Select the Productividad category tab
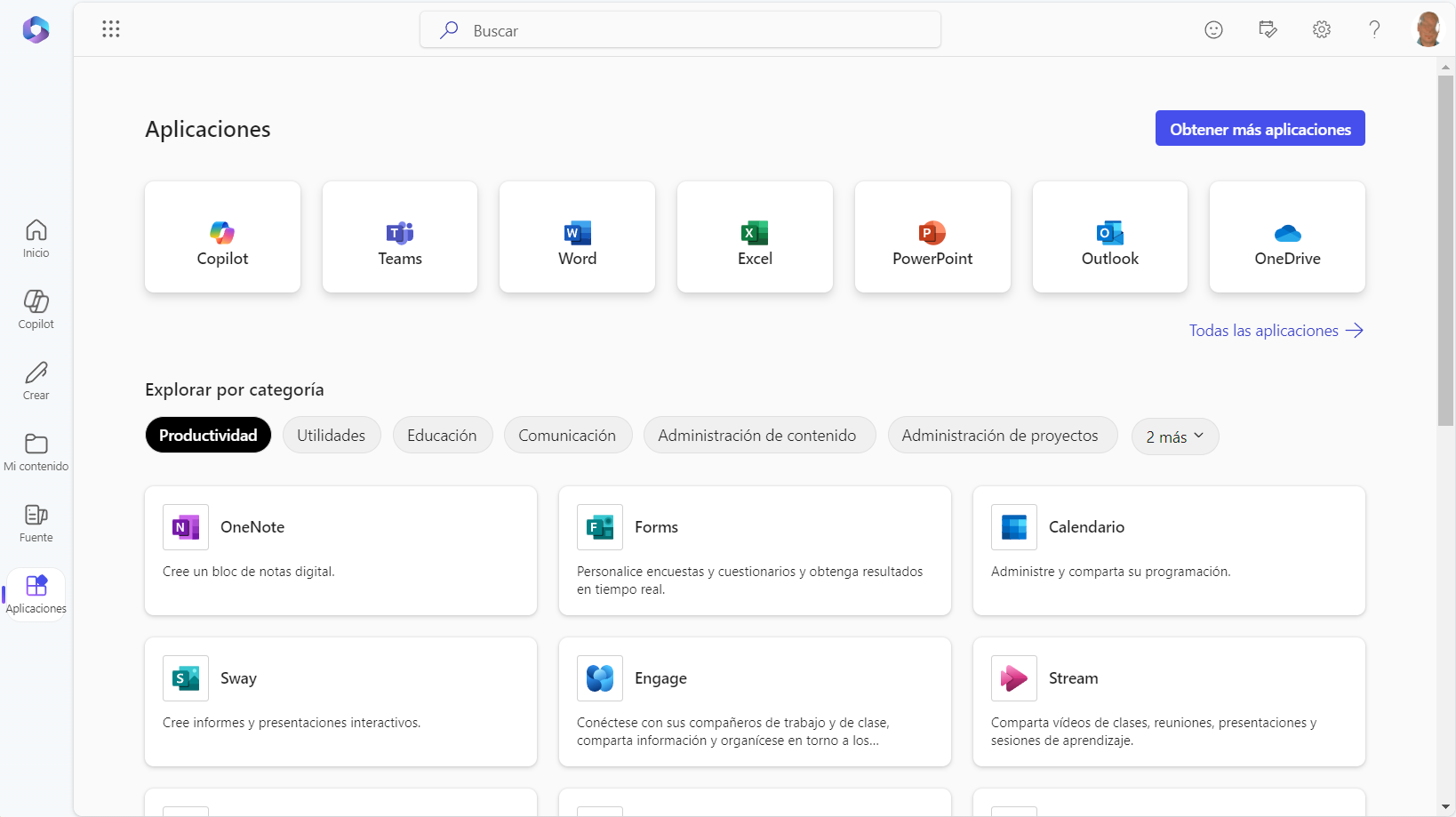Screen dimensions: 1456x817 [208, 435]
